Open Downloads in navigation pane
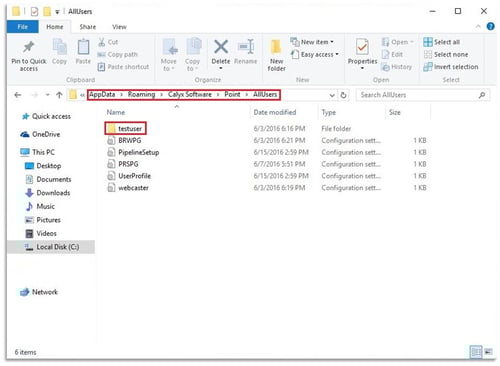Image resolution: width=500 pixels, height=366 pixels. (x=48, y=193)
